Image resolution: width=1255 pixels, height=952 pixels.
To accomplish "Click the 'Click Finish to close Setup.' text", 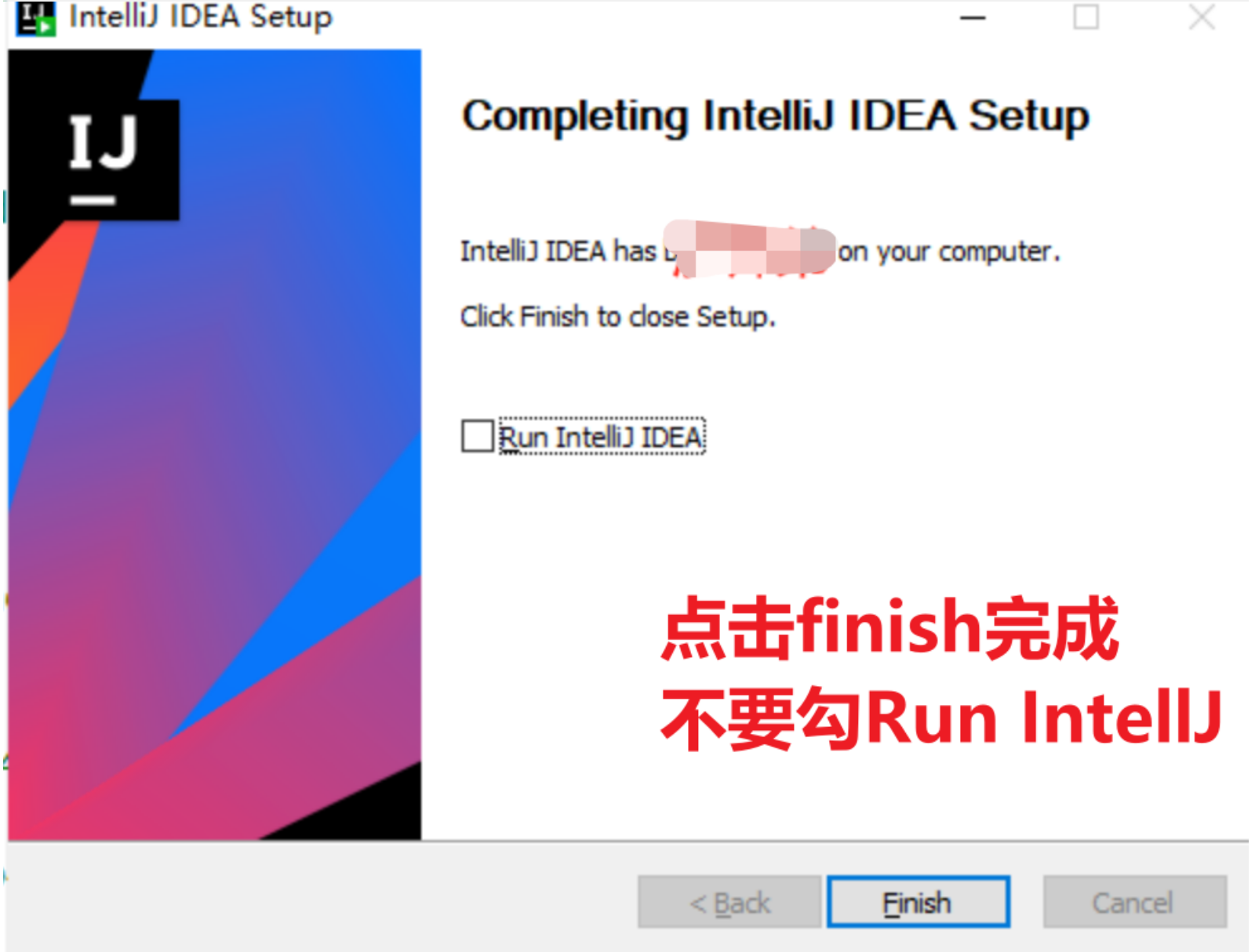I will click(x=617, y=317).
